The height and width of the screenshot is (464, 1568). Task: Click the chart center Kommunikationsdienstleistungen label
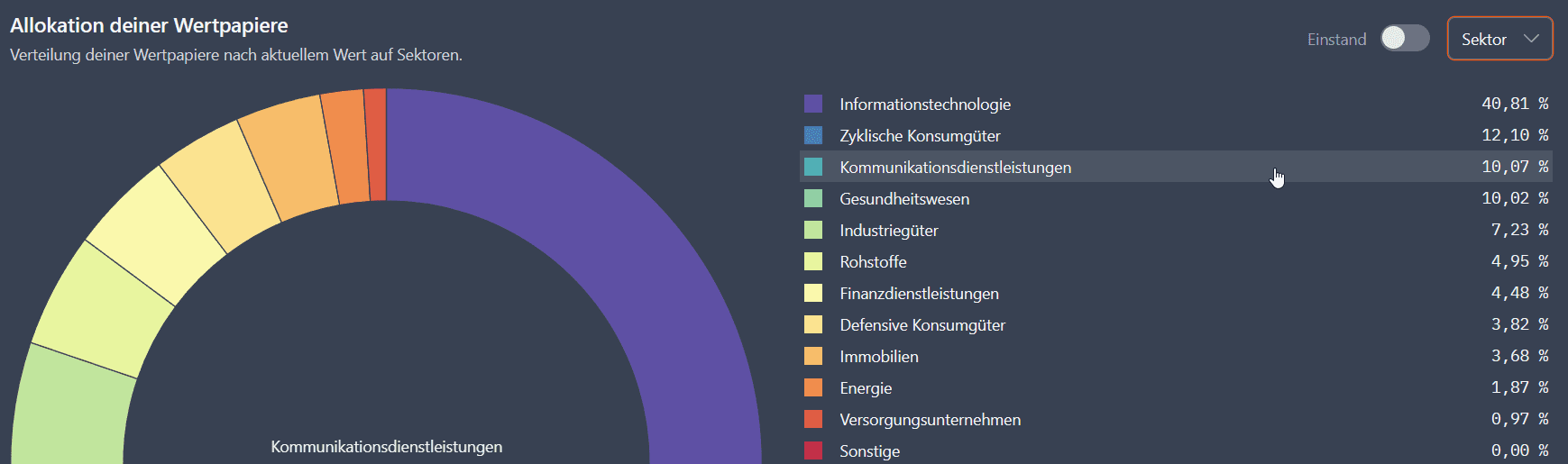coord(387,447)
